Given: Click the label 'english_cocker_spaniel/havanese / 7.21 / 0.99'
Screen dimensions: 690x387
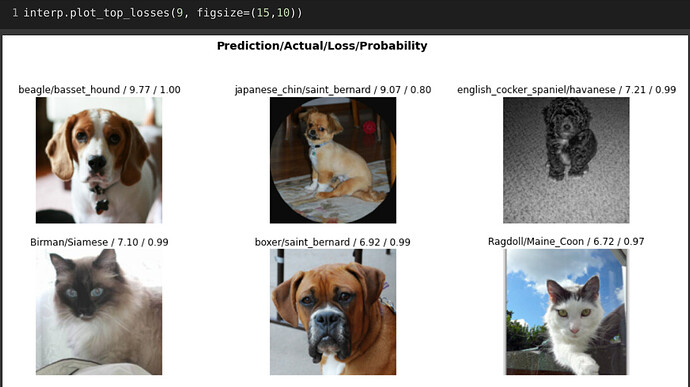Looking at the screenshot, I should click(566, 90).
